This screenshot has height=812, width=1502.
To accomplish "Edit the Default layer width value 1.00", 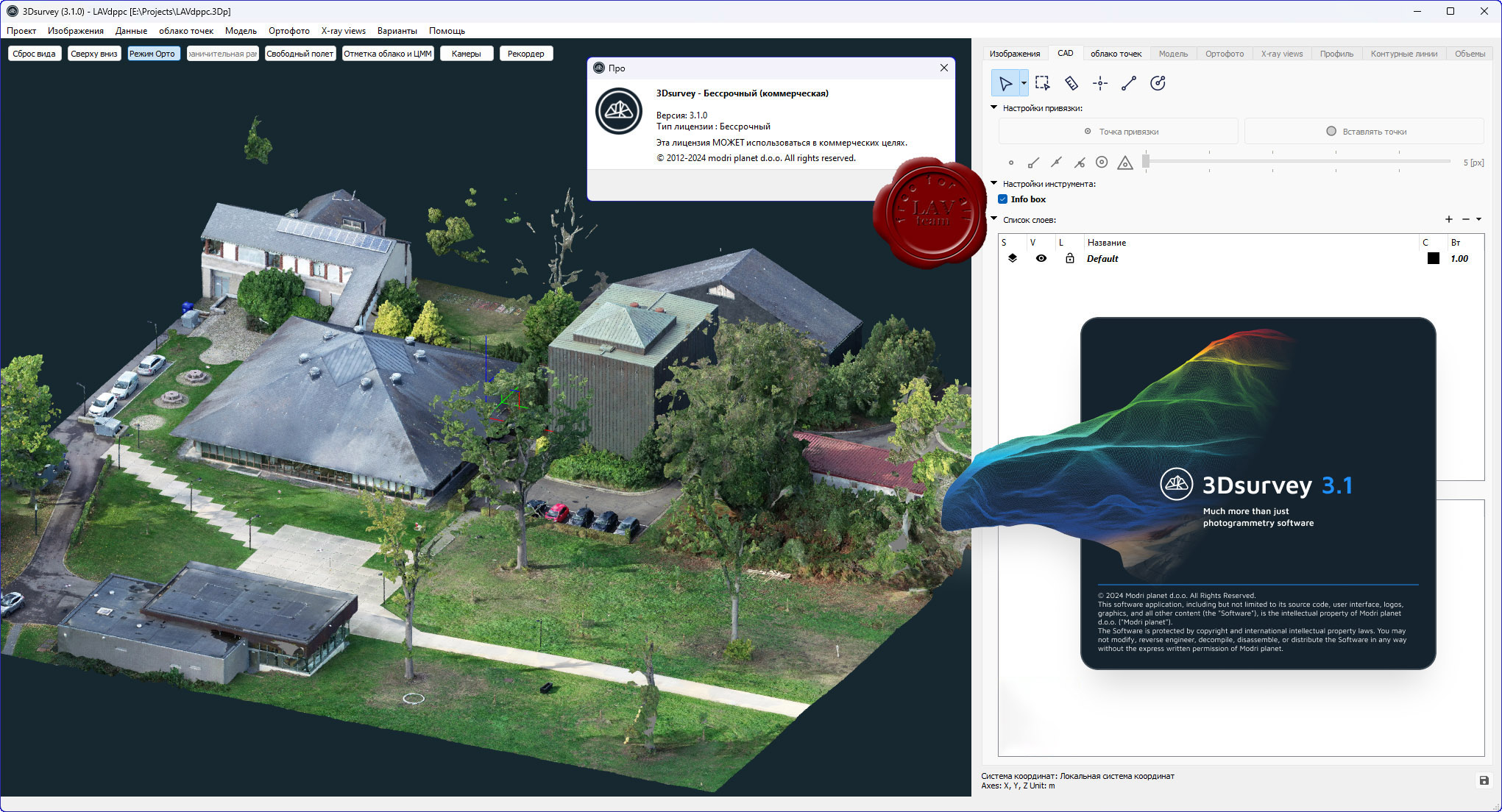I will [1459, 259].
